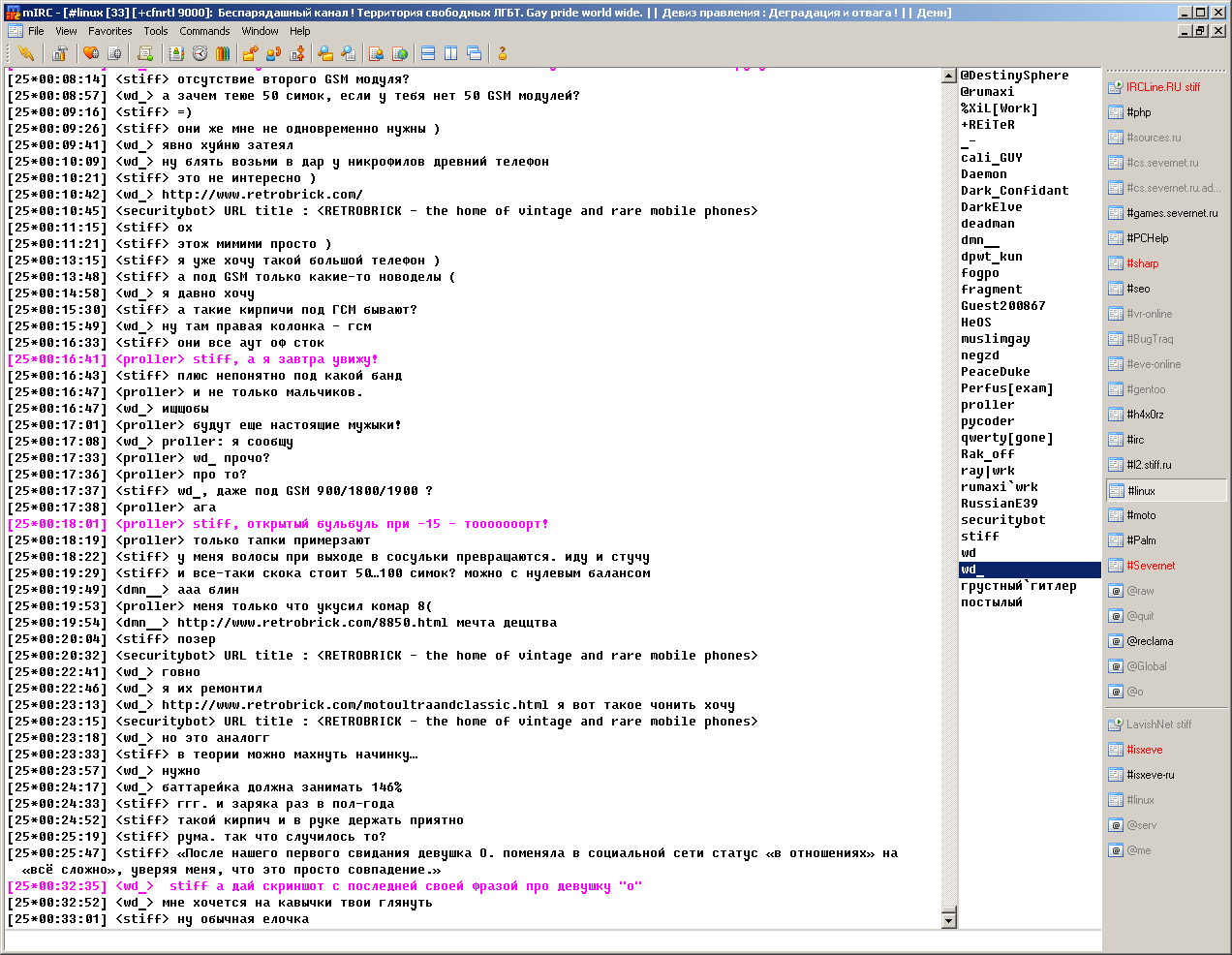Cascade windows using toolbar icon
Screen dimensions: 1232x955
475,53
